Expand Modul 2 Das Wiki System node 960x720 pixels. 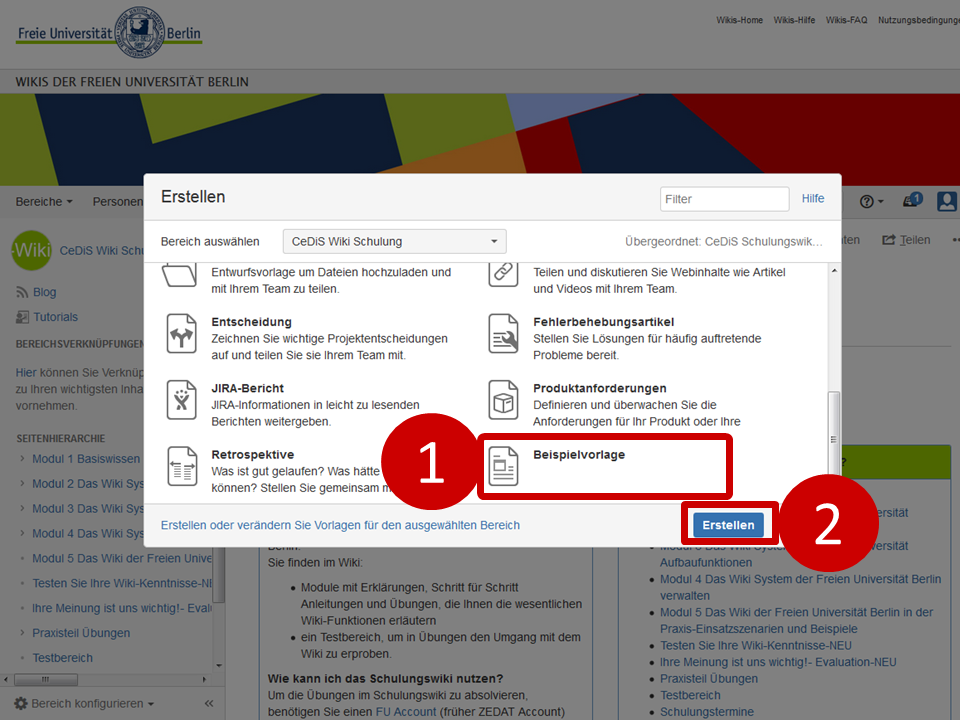22,484
